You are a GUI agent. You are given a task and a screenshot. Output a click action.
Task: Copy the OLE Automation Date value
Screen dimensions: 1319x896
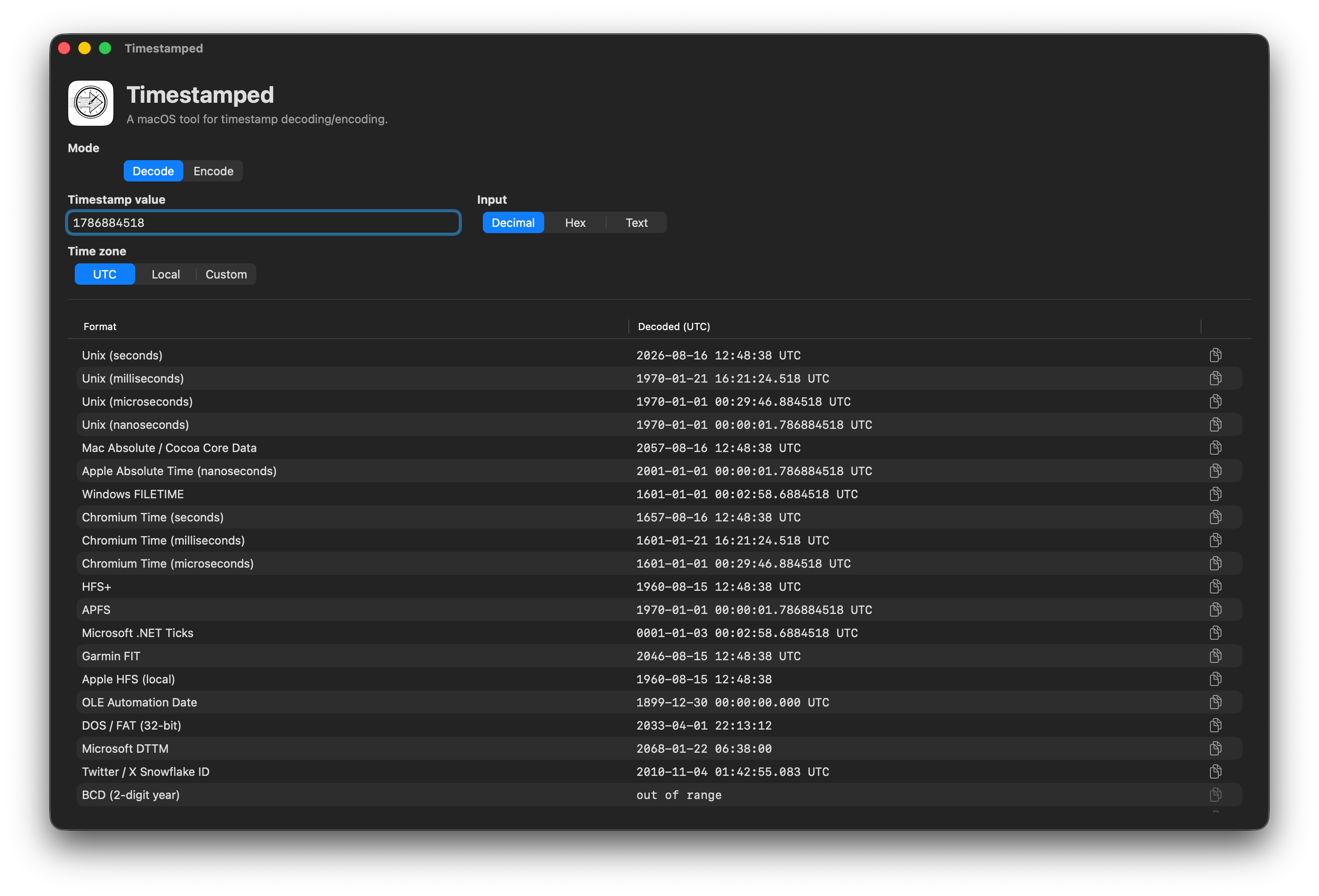point(1215,702)
